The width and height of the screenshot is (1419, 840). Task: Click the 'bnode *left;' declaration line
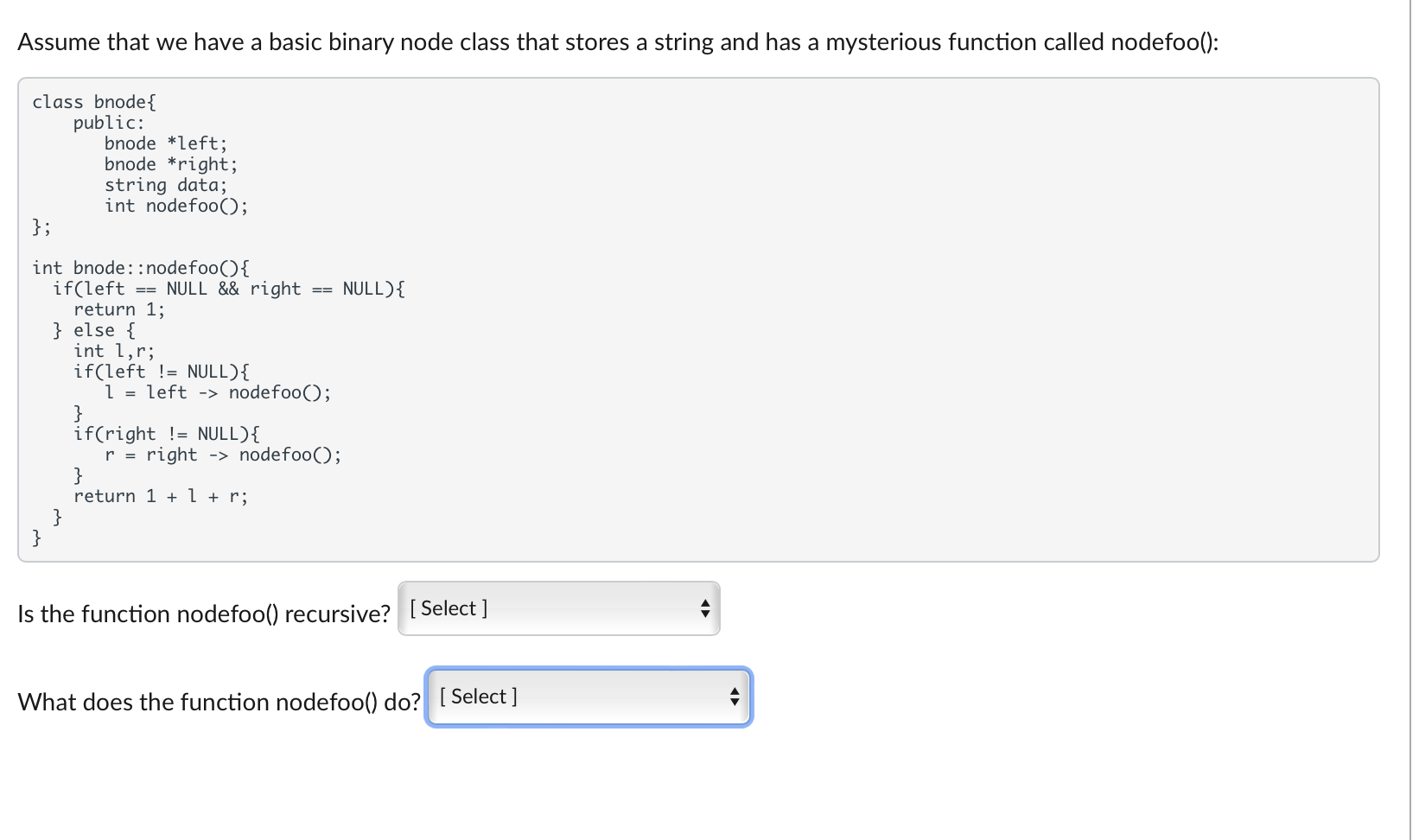pos(166,143)
